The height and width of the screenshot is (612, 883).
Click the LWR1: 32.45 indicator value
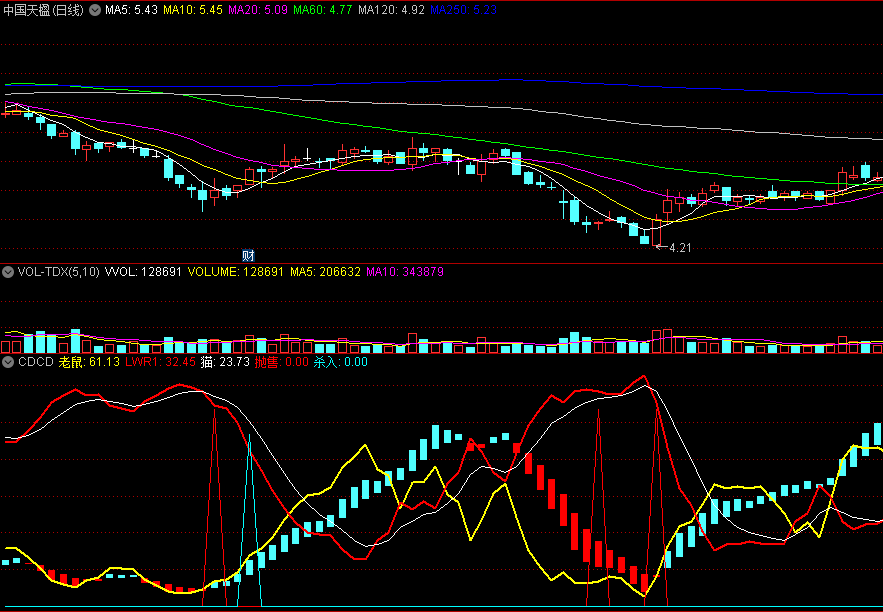click(160, 362)
